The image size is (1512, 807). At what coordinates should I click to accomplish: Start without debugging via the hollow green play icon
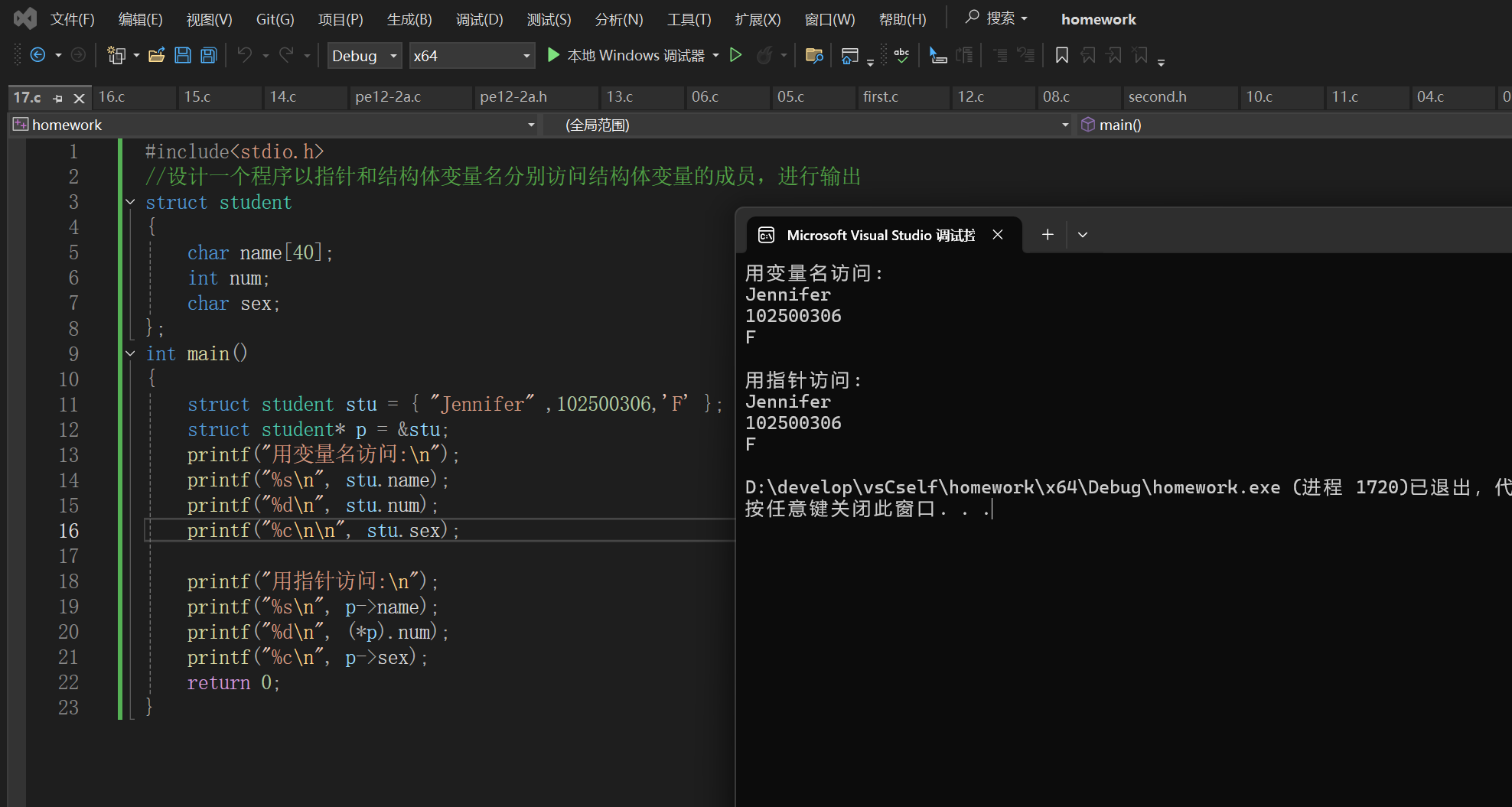pos(736,55)
